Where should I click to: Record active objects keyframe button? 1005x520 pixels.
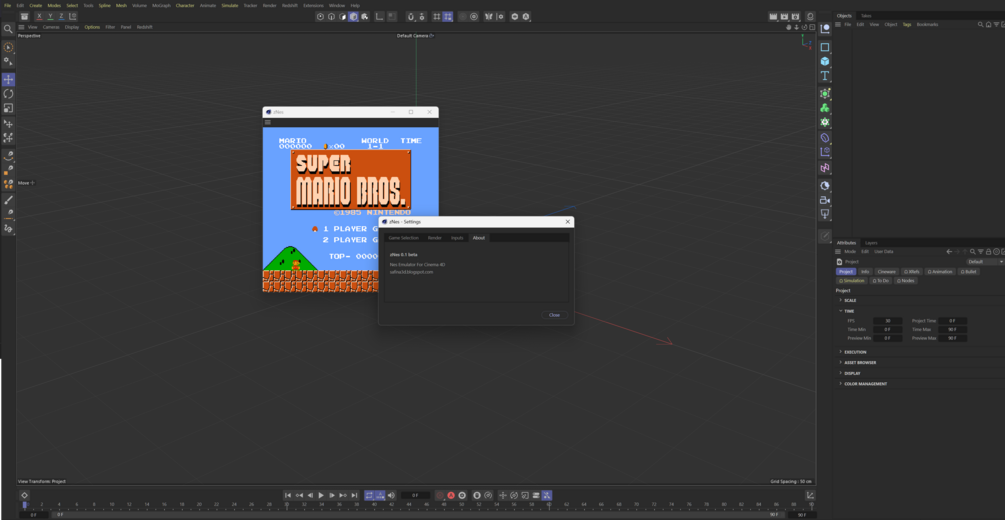(440, 496)
